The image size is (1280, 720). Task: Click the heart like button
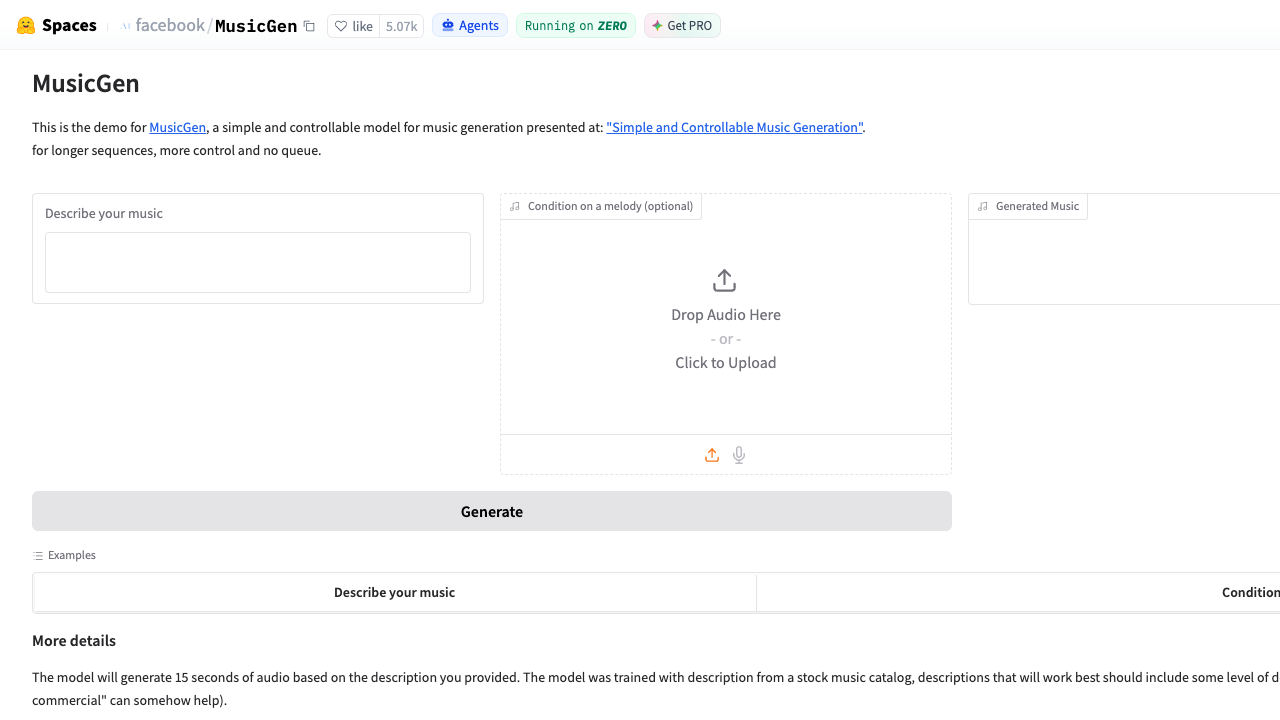tap(353, 26)
